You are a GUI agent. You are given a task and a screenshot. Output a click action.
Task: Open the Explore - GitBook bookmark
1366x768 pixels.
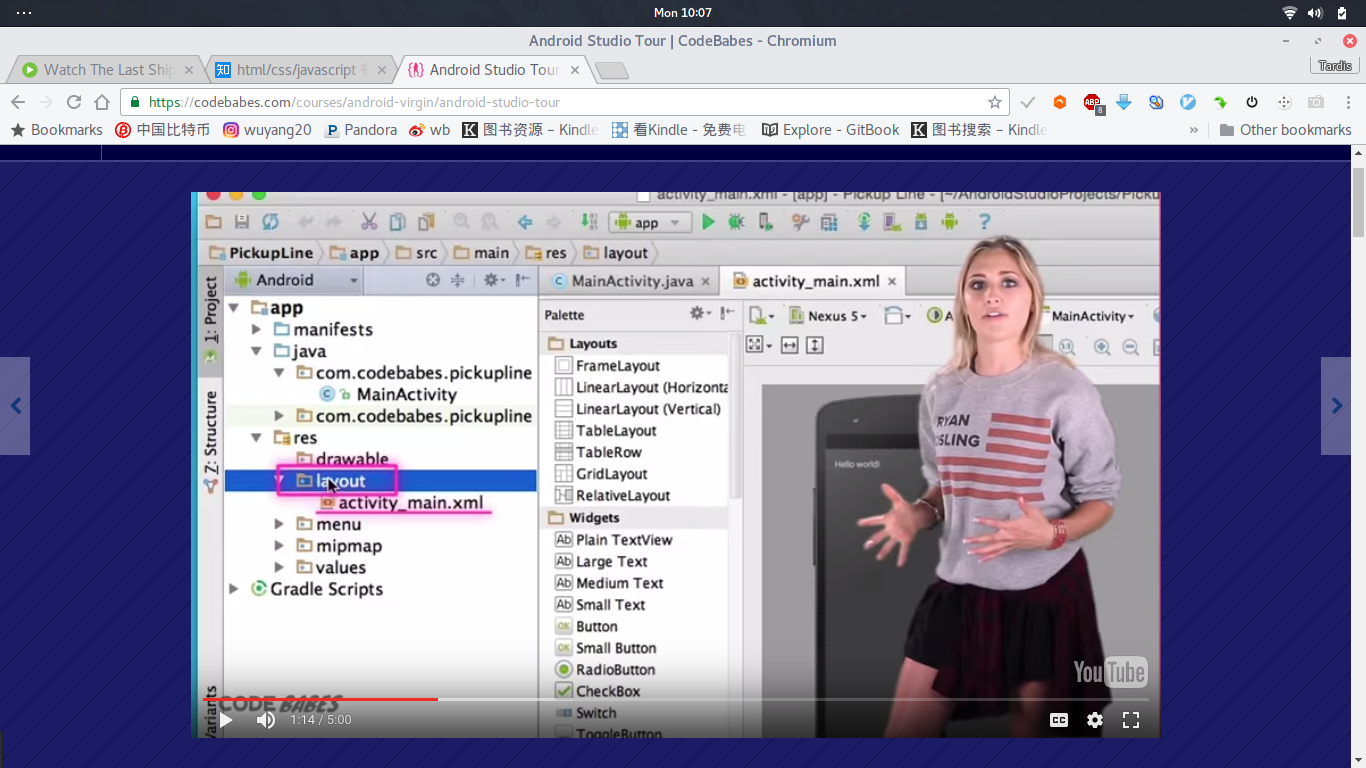831,130
